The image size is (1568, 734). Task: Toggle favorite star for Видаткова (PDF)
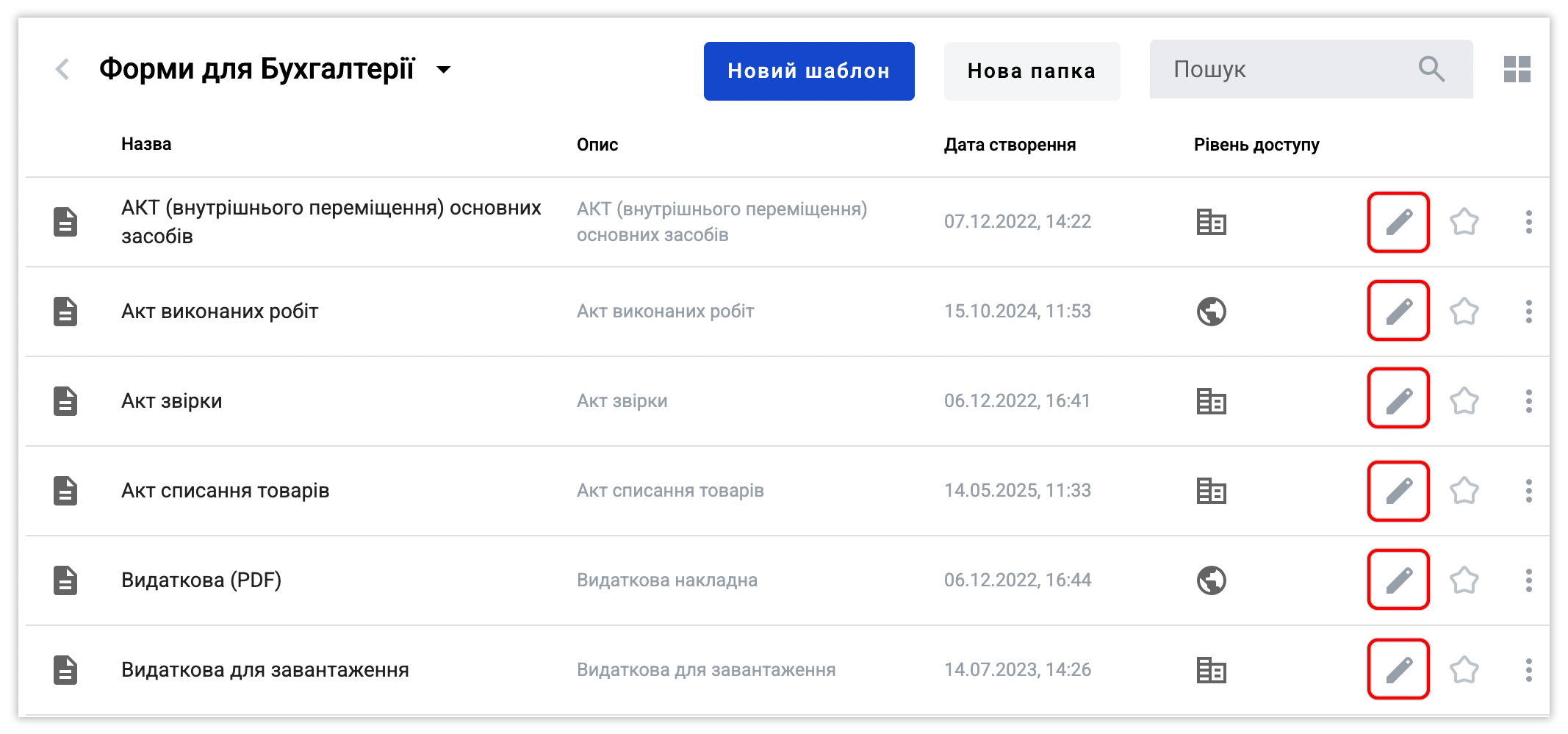[1464, 580]
